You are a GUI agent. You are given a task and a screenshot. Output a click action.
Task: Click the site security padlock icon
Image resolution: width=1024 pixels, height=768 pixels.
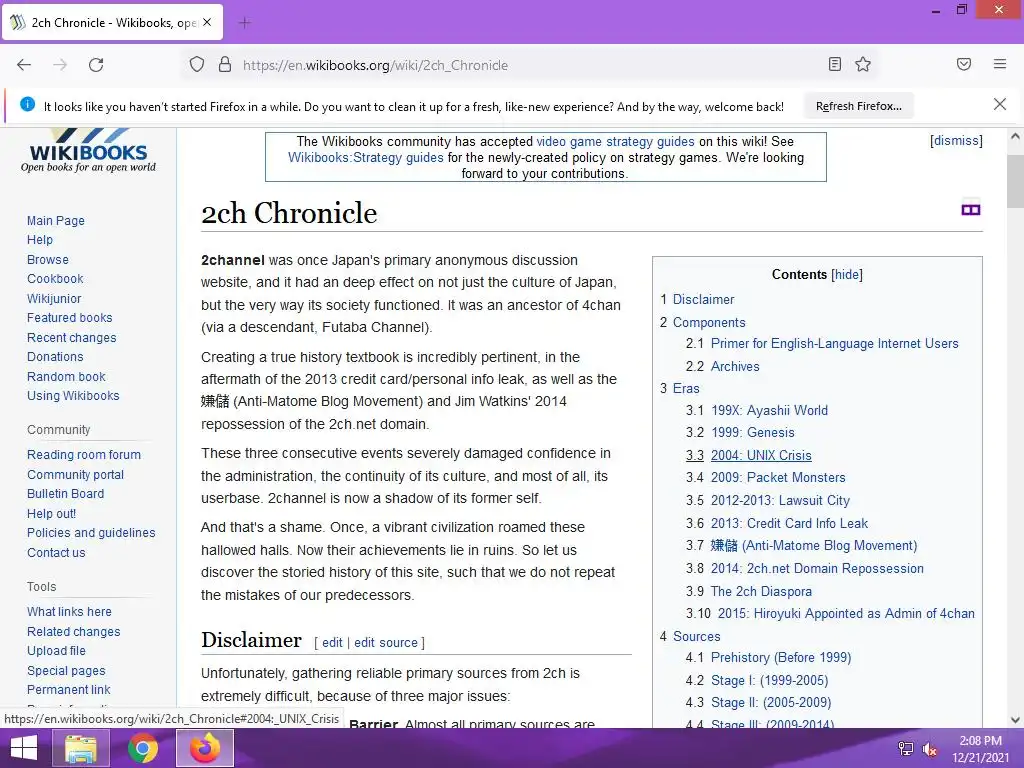click(x=225, y=64)
